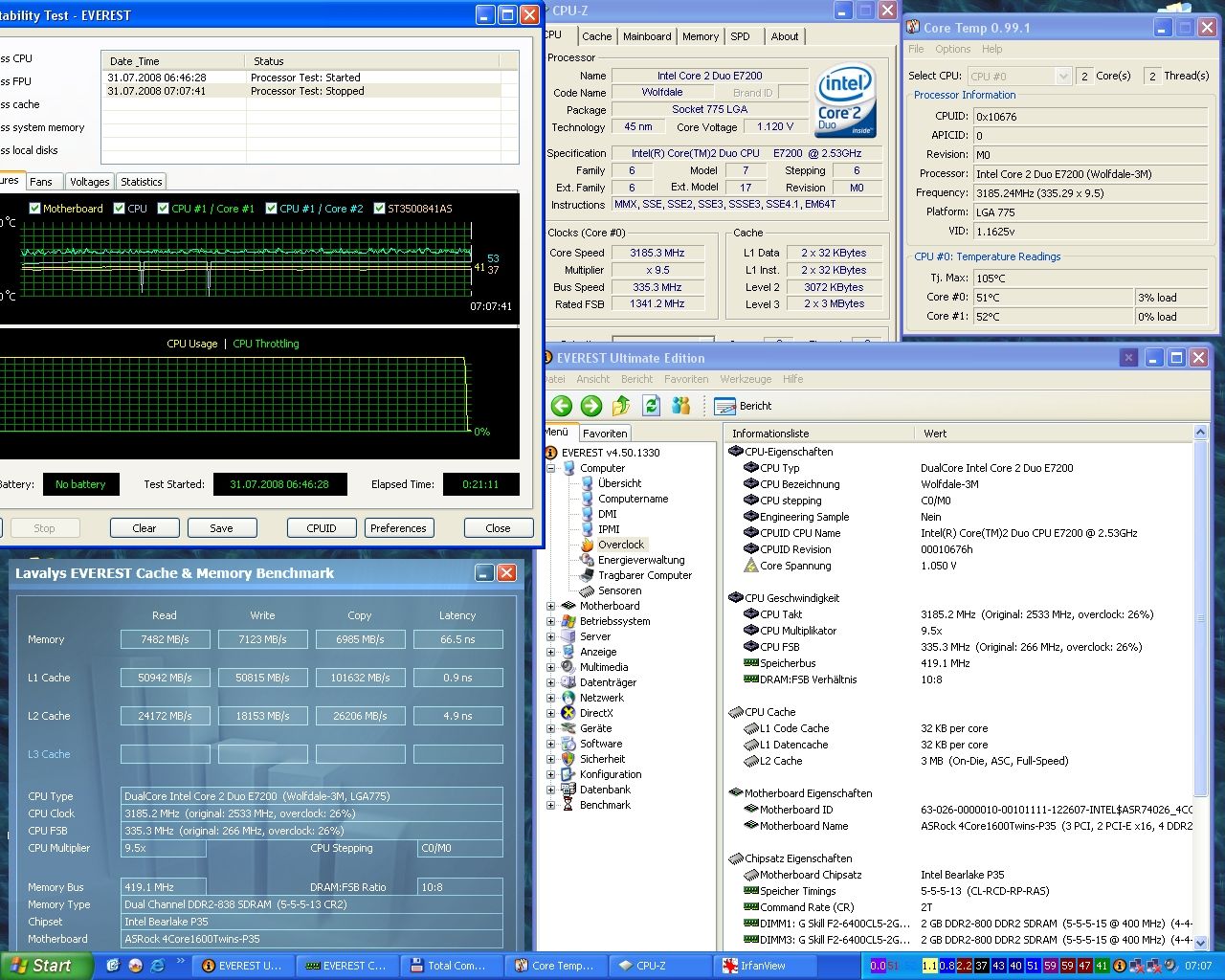Click the CPUID button in stability test

322,528
